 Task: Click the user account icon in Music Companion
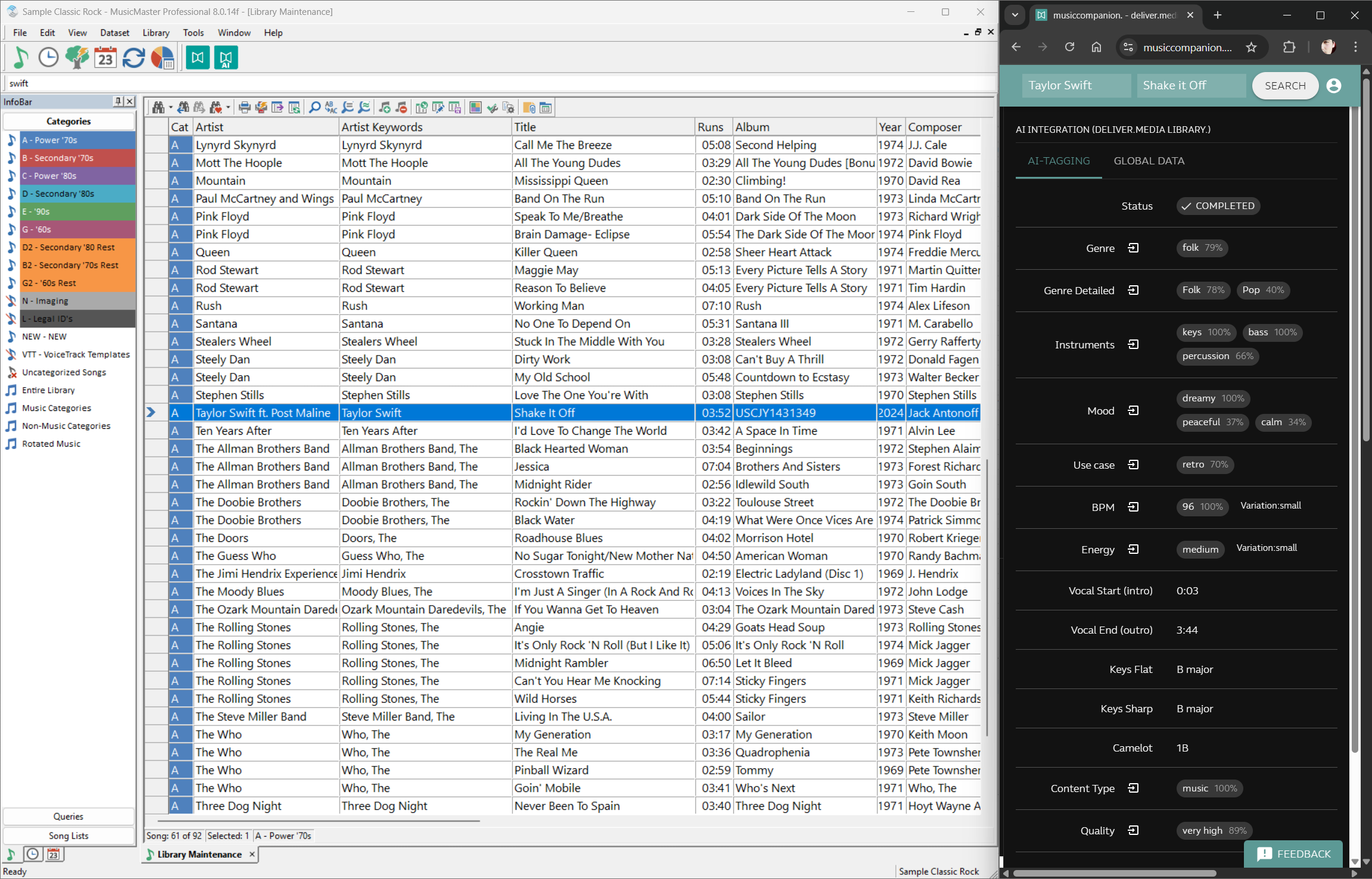tap(1334, 86)
